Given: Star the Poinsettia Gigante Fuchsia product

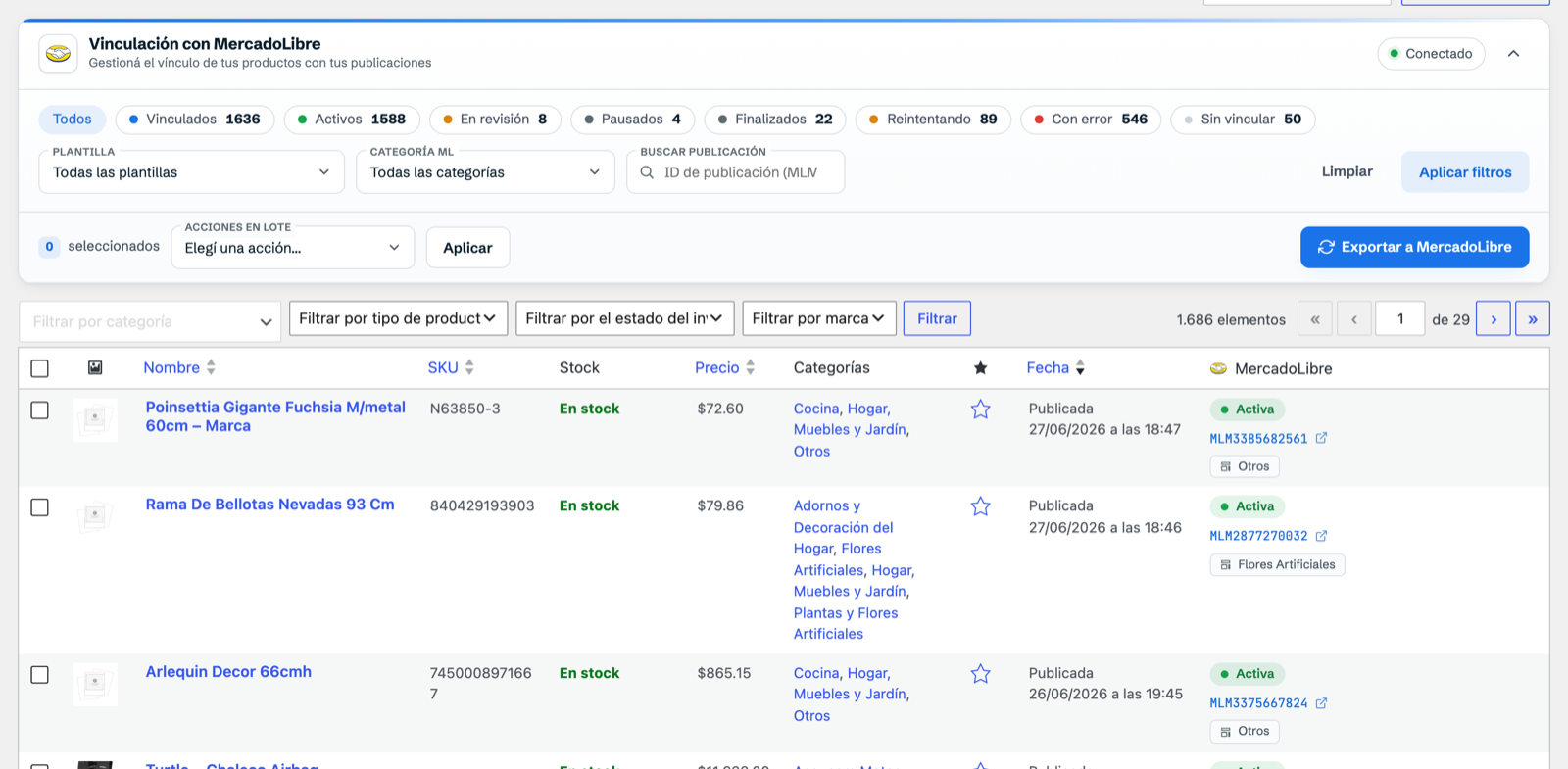Looking at the screenshot, I should pos(980,409).
